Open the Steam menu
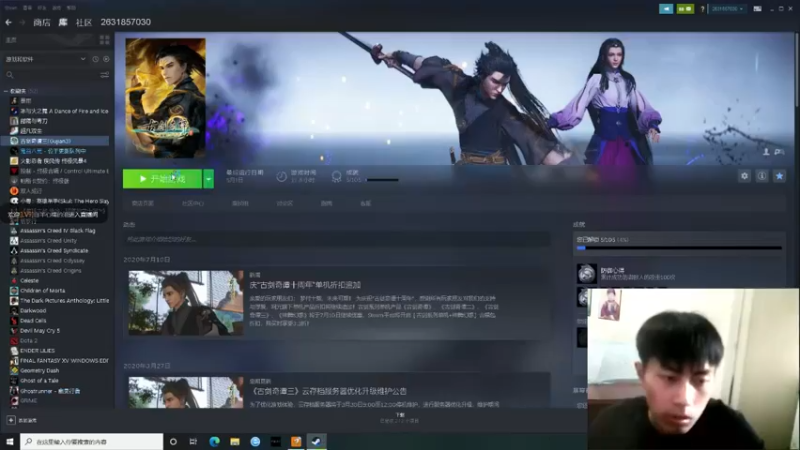 [11, 8]
